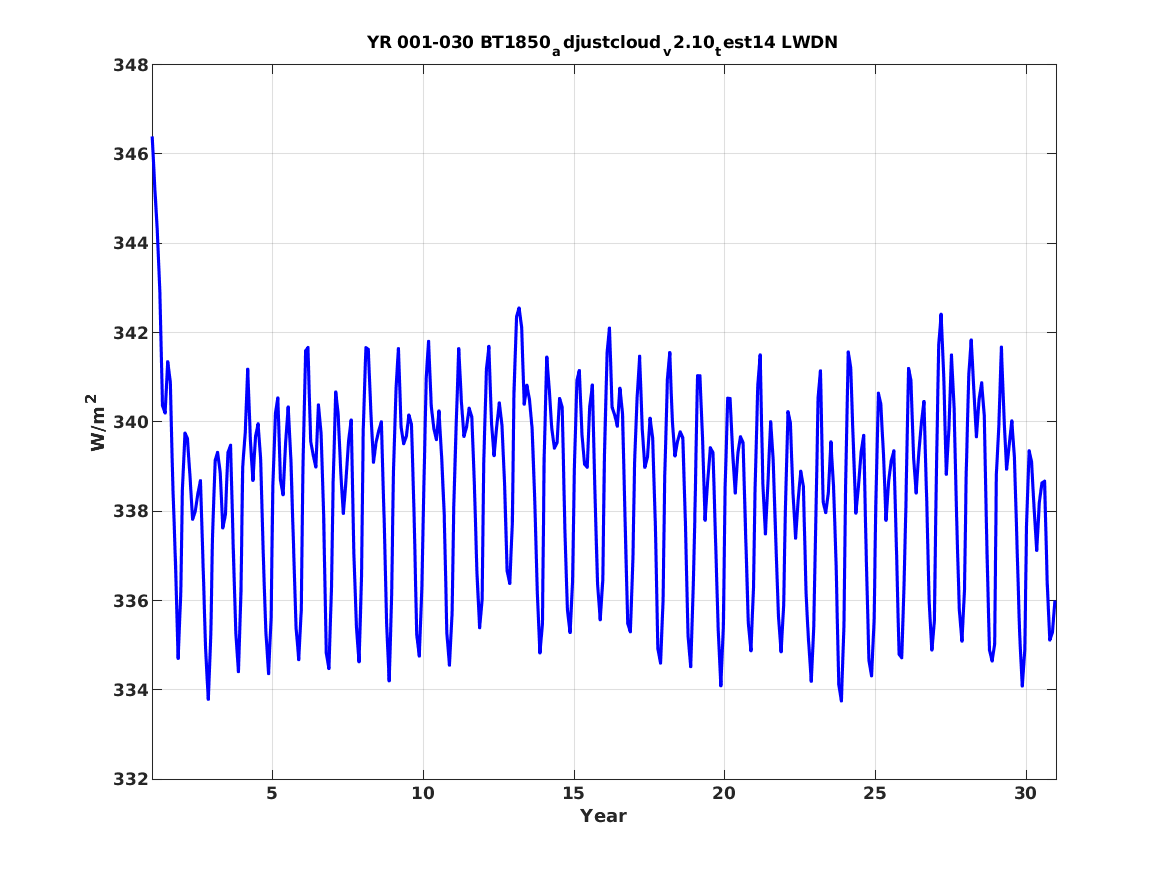The width and height of the screenshot is (1167, 875).
Task: Click the blue line's peak above 342 near year 13
Action: [519, 308]
